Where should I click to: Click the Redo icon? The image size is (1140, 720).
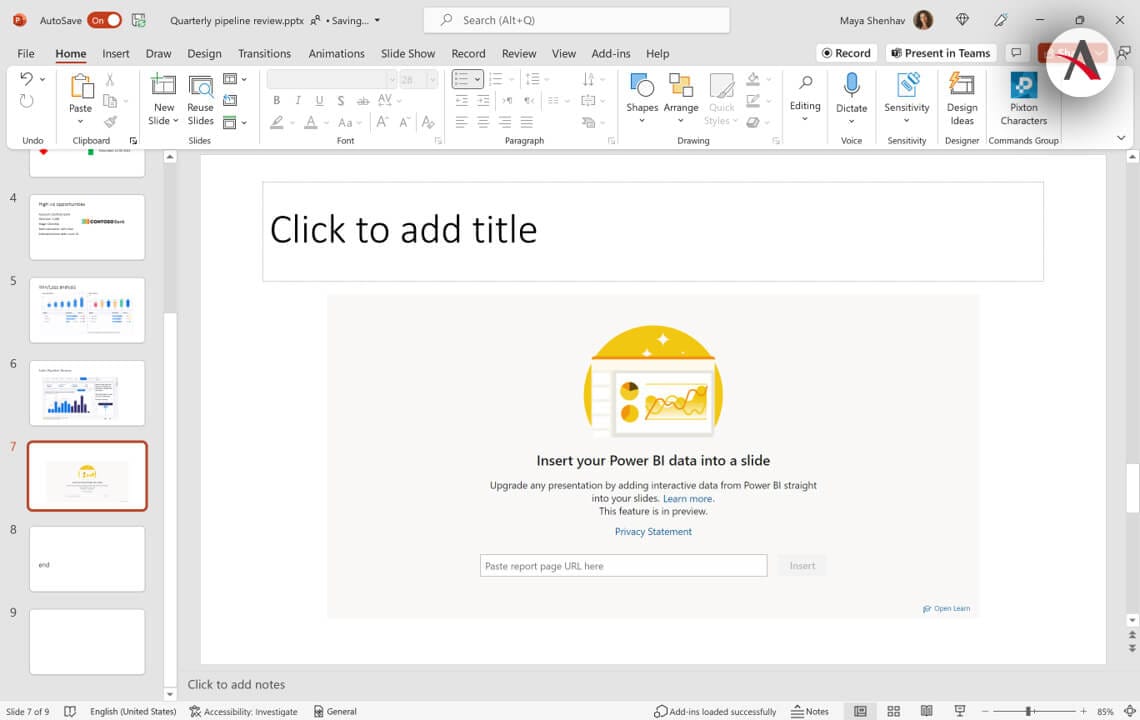click(26, 101)
